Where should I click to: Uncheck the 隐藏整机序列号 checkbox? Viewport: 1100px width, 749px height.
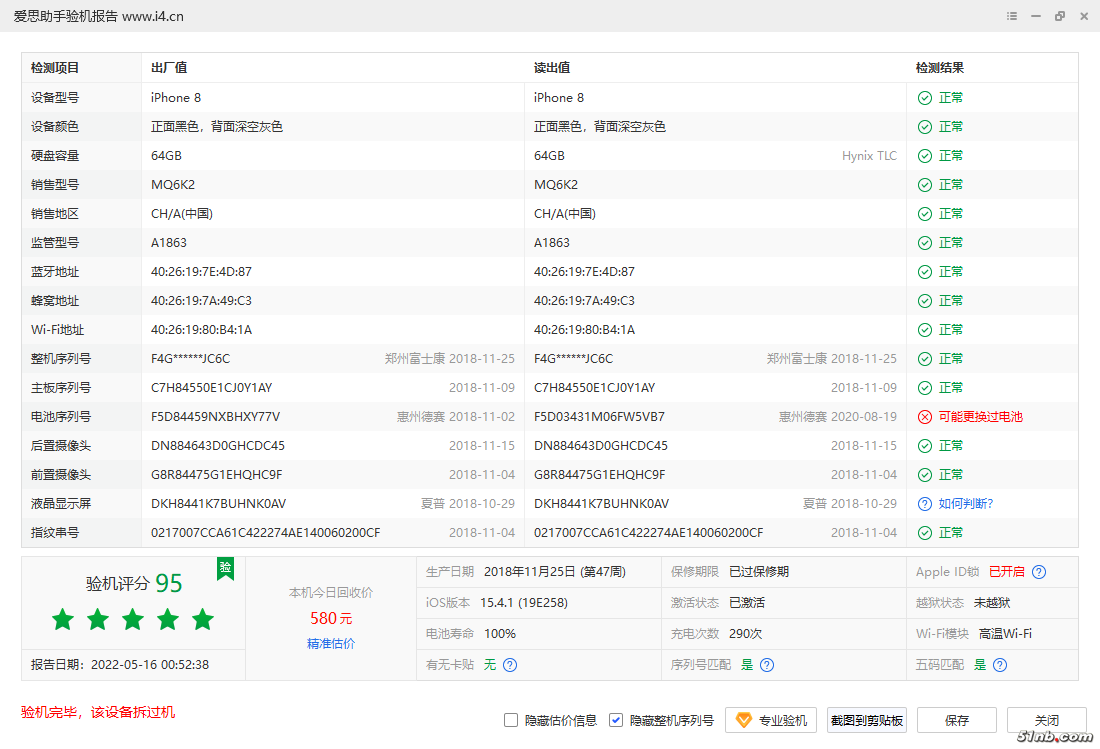(616, 720)
